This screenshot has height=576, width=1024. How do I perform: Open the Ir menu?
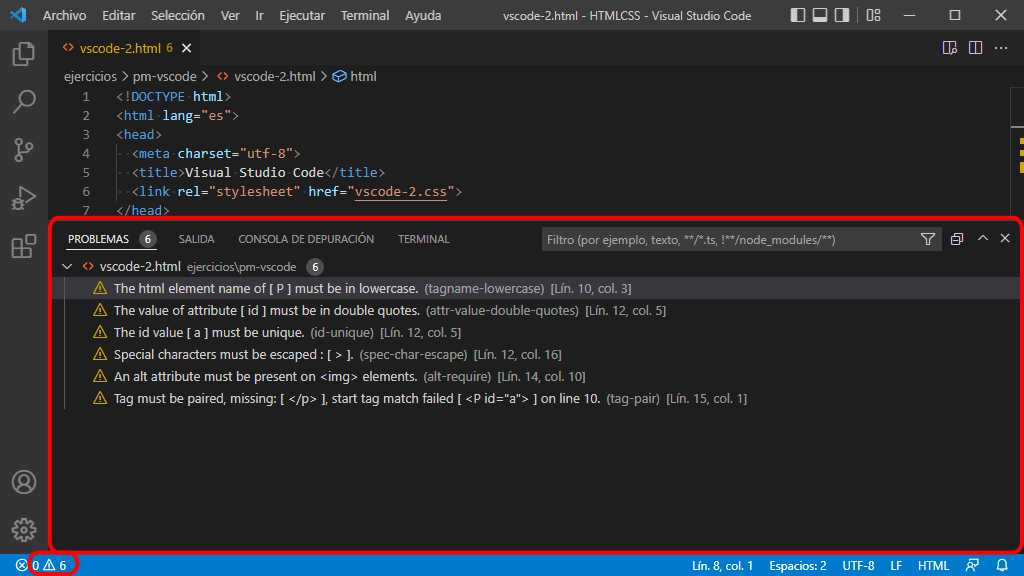pyautogui.click(x=259, y=15)
